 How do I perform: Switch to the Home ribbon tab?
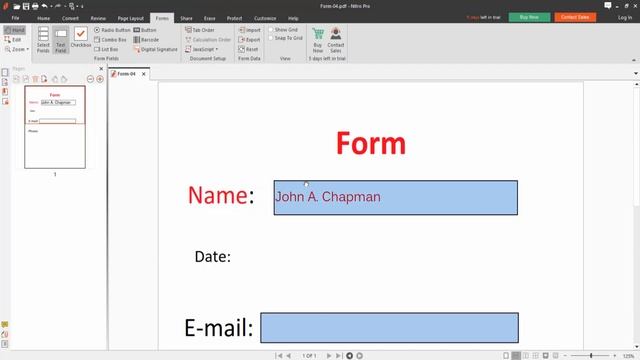point(43,18)
